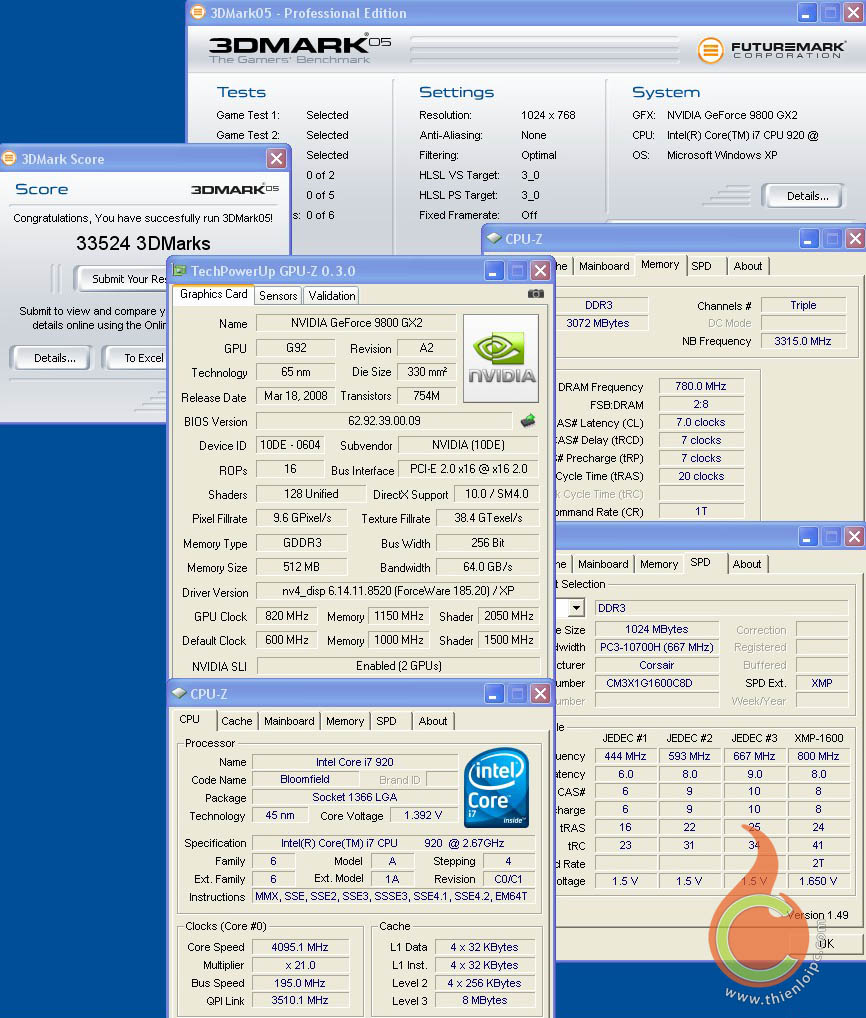Click the Bandwidth 64.0 GB/s field
The height and width of the screenshot is (1018, 866).
488,567
